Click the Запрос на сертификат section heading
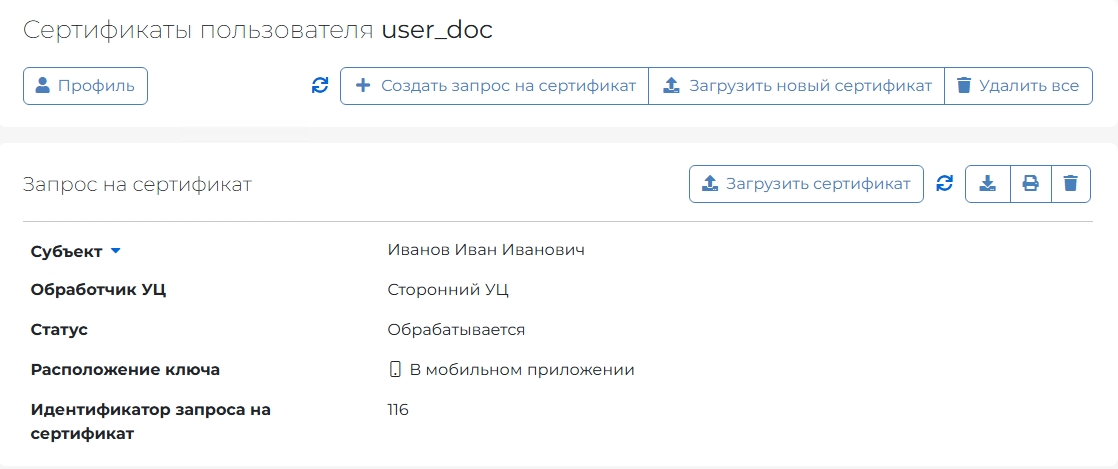Viewport: 1118px width, 469px height. 138,185
